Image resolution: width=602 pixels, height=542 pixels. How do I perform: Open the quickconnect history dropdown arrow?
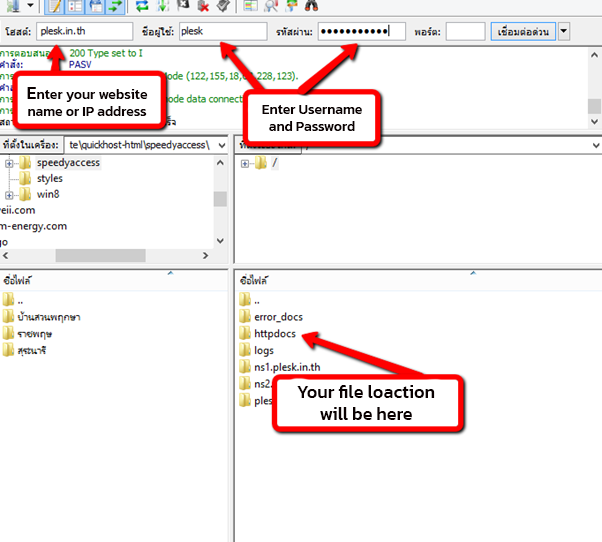564,32
